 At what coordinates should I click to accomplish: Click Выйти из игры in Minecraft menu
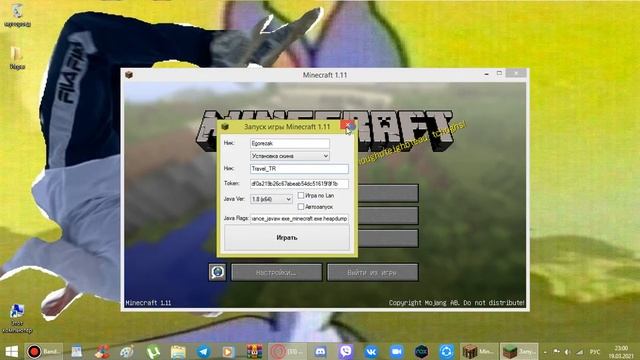(372, 272)
